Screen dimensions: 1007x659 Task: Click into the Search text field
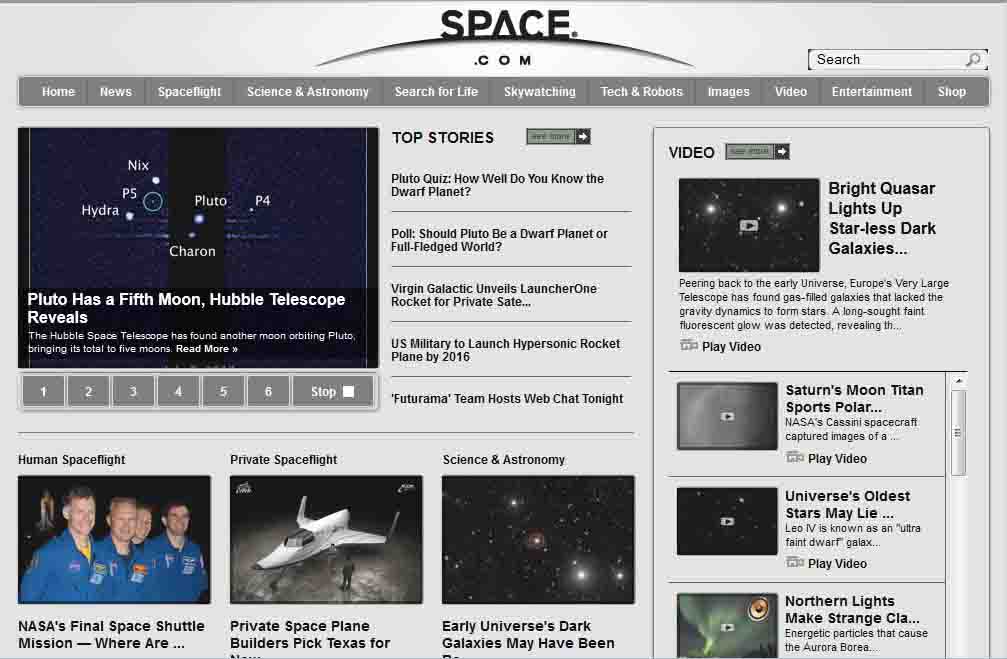click(x=888, y=60)
